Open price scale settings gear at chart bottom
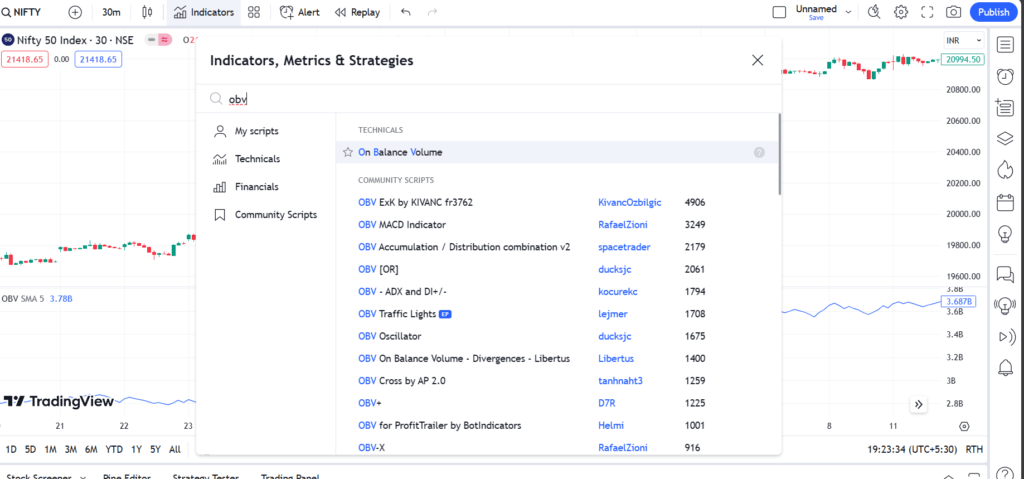The width and height of the screenshot is (1024, 479). click(x=964, y=427)
